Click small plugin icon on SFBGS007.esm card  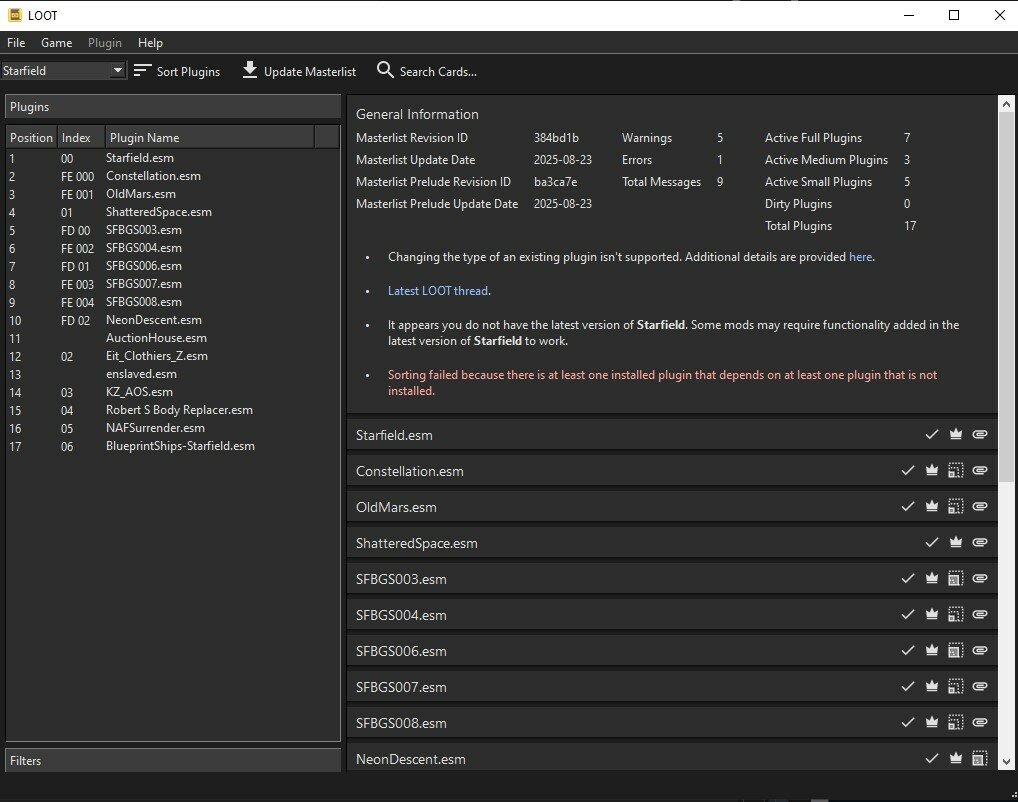click(x=956, y=686)
